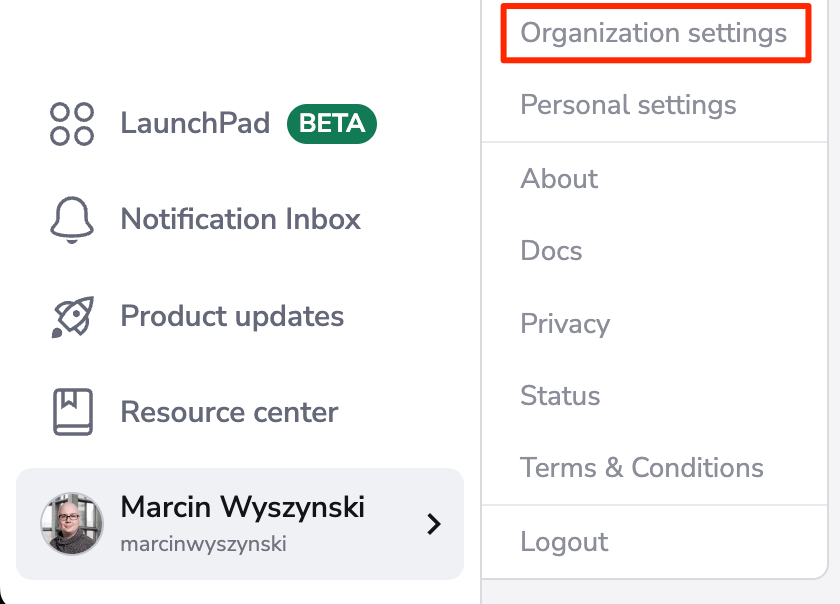Viewport: 840px width, 604px height.
Task: Click the Resource center entry
Action: 229,411
